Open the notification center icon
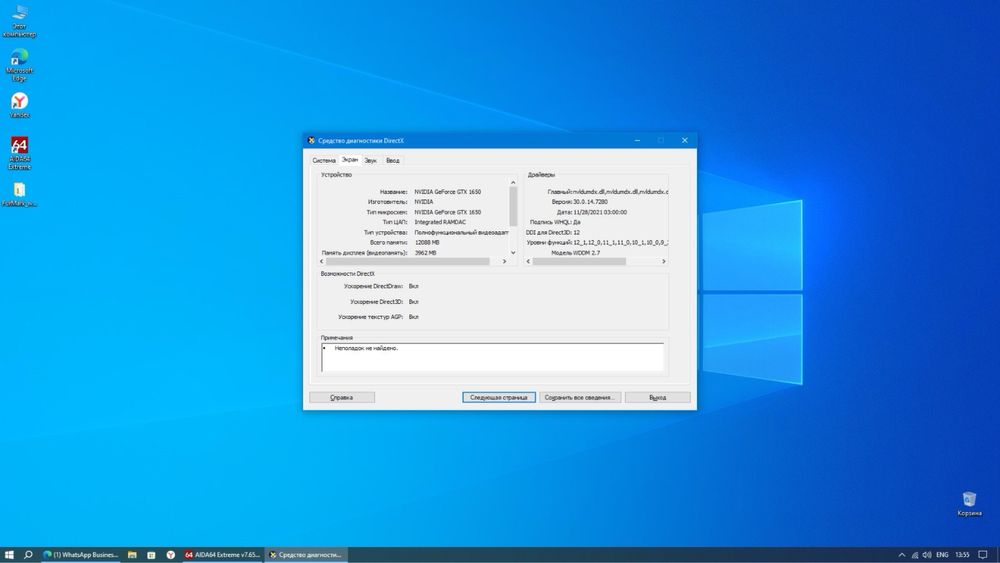The width and height of the screenshot is (1000, 563). pos(983,555)
